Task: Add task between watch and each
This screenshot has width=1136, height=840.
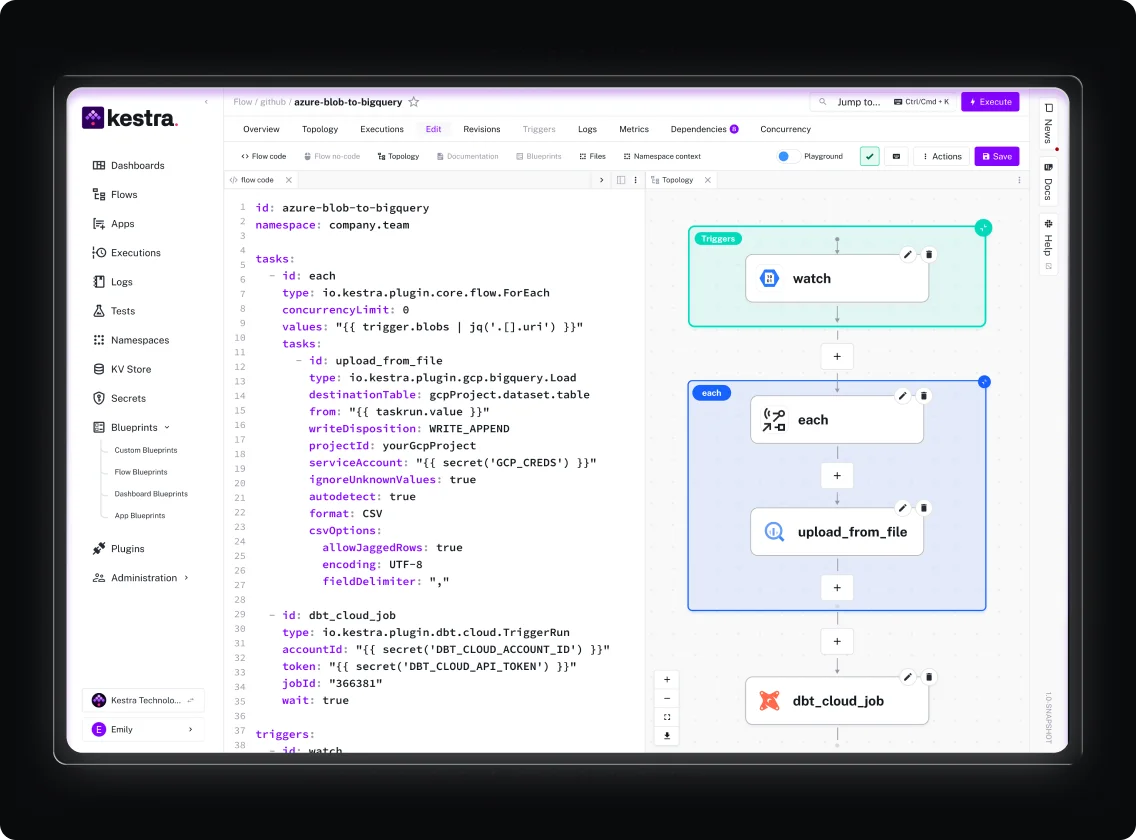Action: [x=837, y=357]
